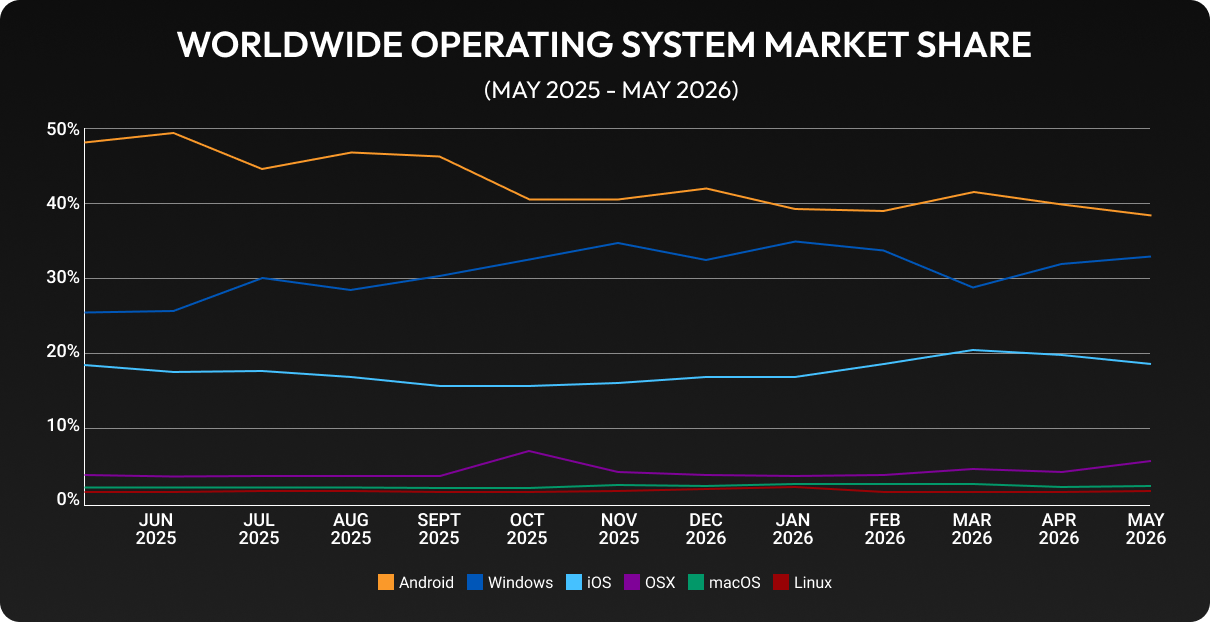Click the FEB 2026 axis label
This screenshot has height=622, width=1210.
885,529
